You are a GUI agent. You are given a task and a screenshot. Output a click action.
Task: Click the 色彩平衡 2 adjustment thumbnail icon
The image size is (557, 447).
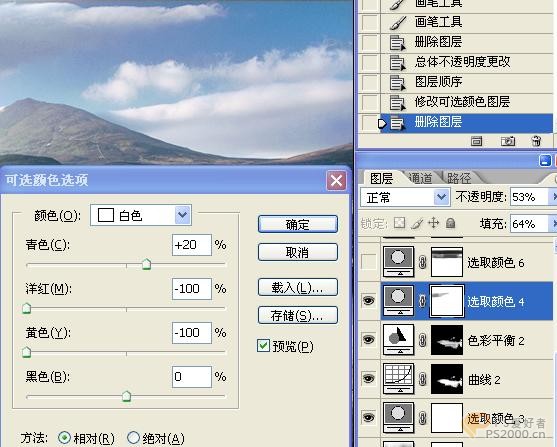[399, 340]
